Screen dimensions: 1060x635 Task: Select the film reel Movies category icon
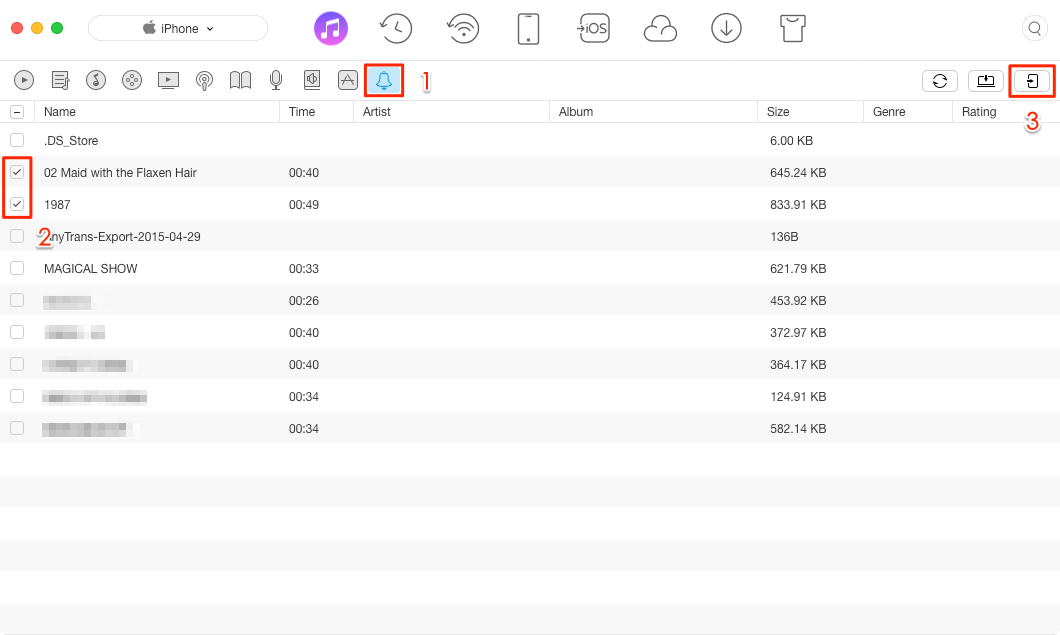132,80
